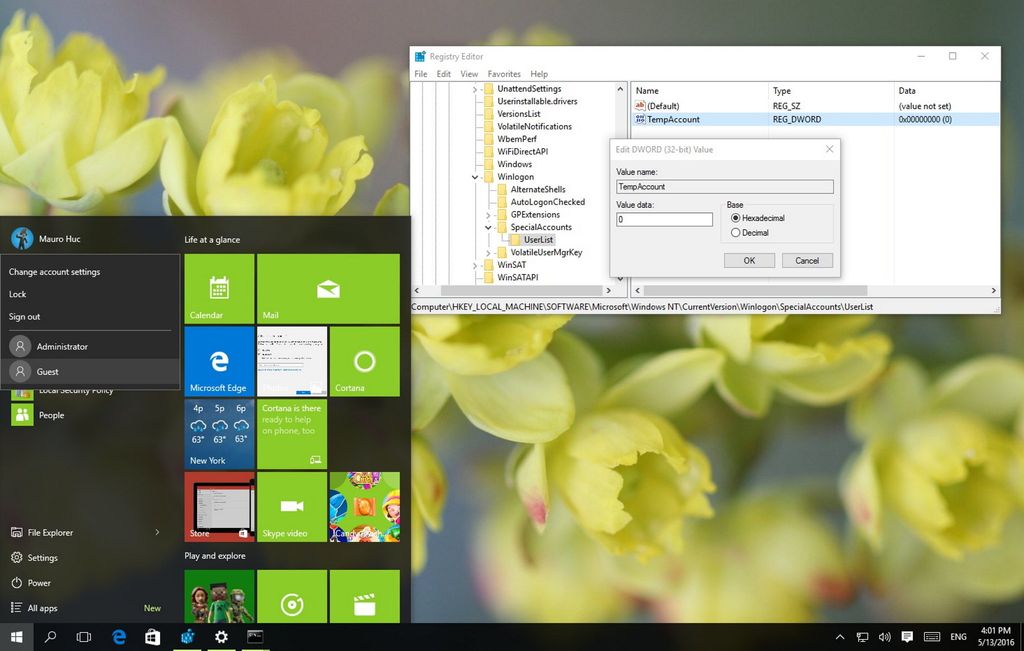
Task: Click the speaker icon in the system tray
Action: coord(884,637)
